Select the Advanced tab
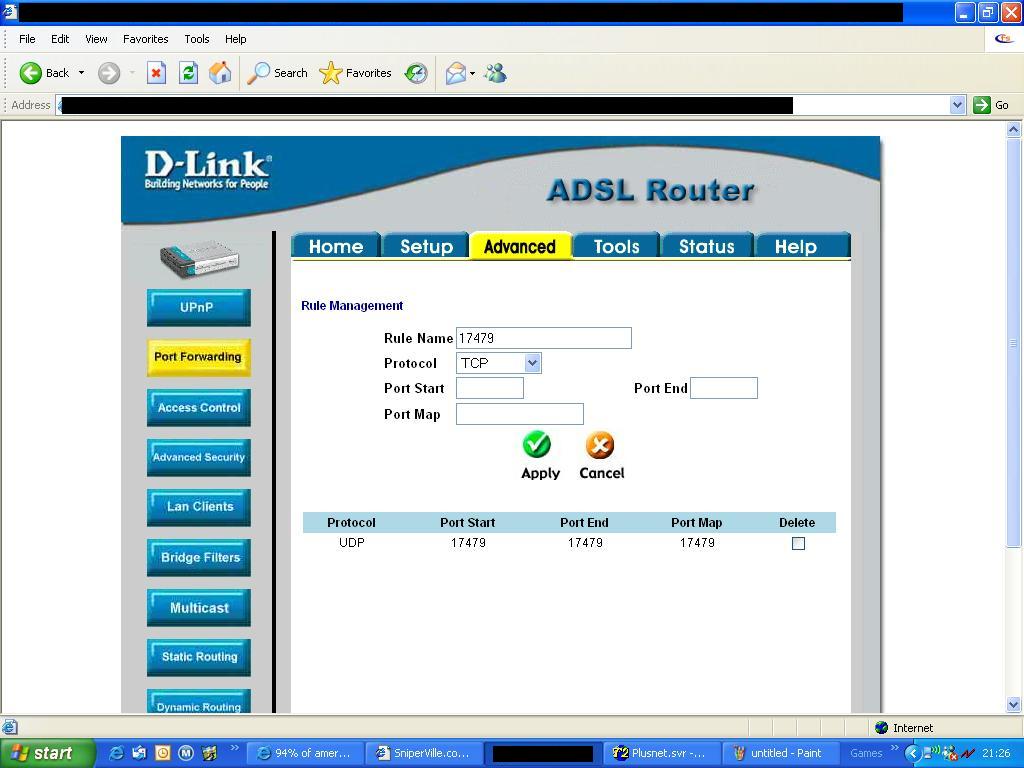 (x=520, y=246)
